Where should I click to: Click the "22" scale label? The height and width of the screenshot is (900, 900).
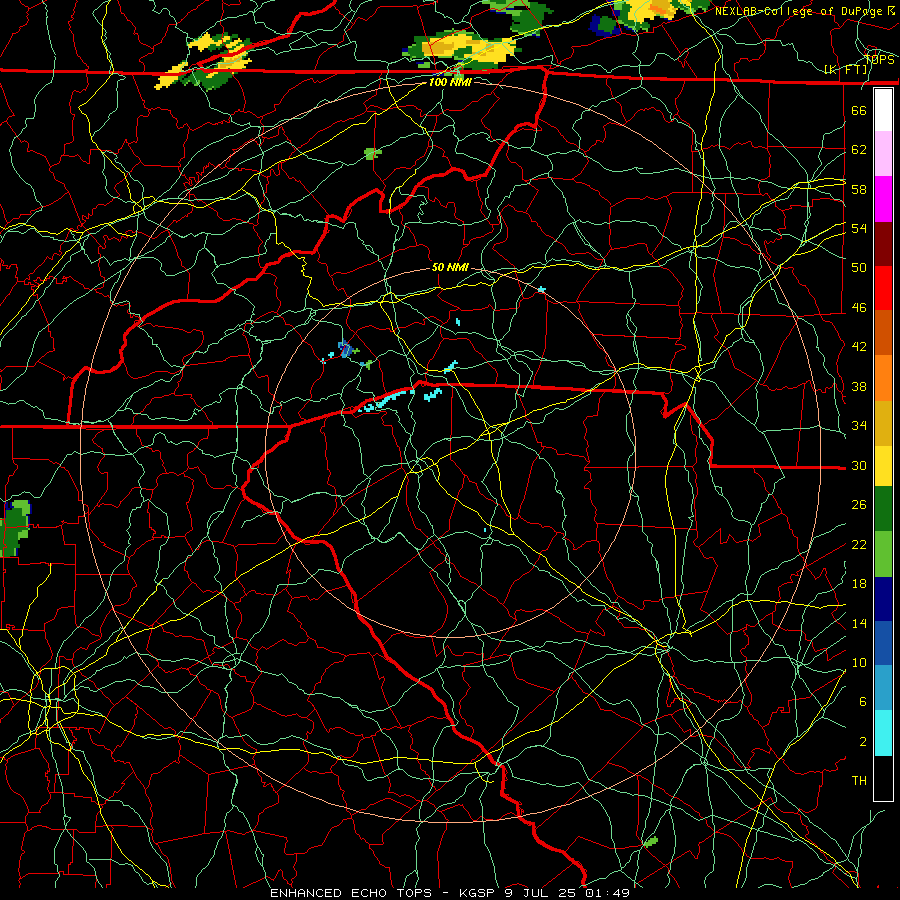tap(859, 544)
